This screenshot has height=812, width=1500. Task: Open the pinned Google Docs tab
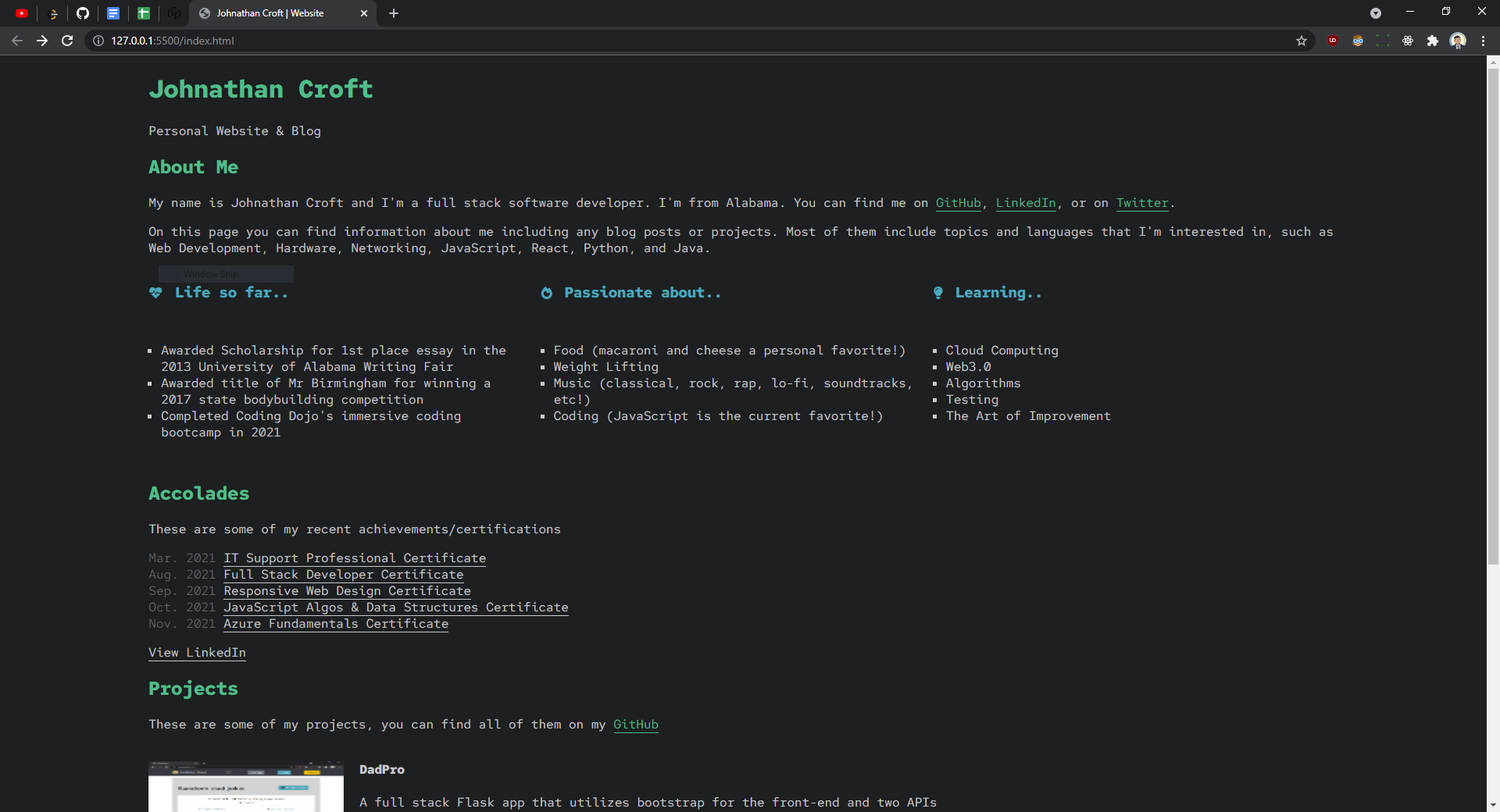[x=113, y=13]
